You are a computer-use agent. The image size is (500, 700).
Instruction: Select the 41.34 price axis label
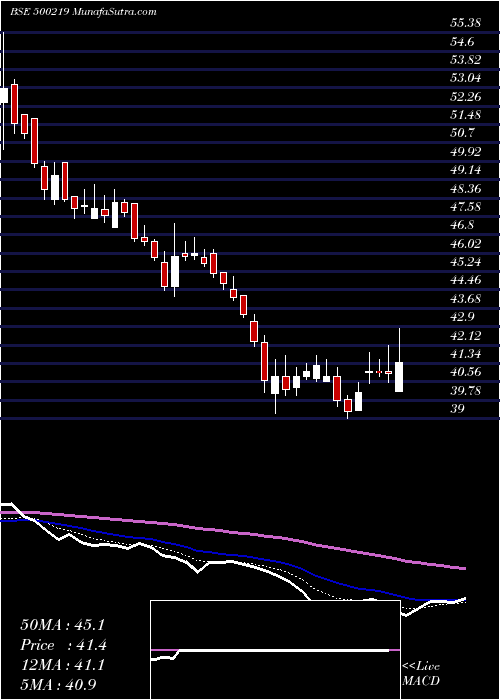click(465, 354)
